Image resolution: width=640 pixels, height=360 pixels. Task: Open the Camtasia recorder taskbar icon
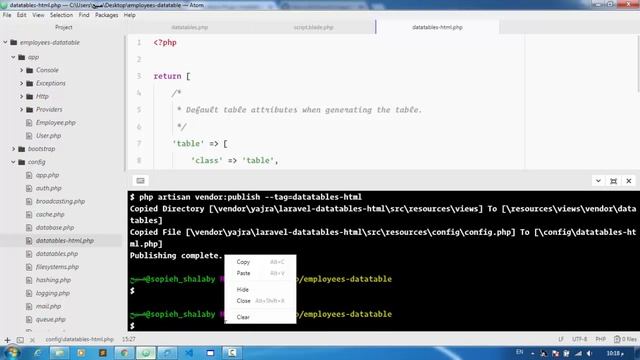pyautogui.click(x=232, y=353)
